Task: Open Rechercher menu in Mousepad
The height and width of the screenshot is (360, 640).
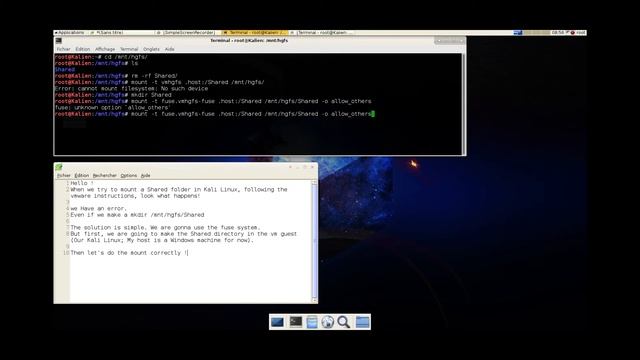Action: click(104, 176)
